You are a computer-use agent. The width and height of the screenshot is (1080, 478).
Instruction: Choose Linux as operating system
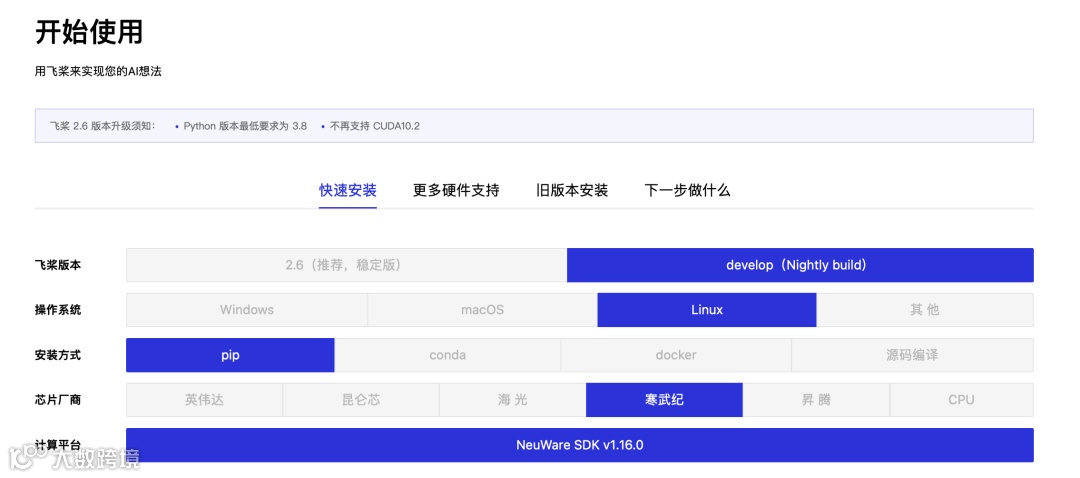point(707,310)
